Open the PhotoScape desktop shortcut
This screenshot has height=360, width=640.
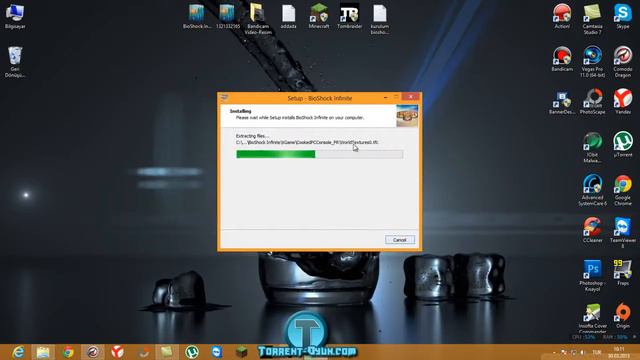tap(592, 102)
